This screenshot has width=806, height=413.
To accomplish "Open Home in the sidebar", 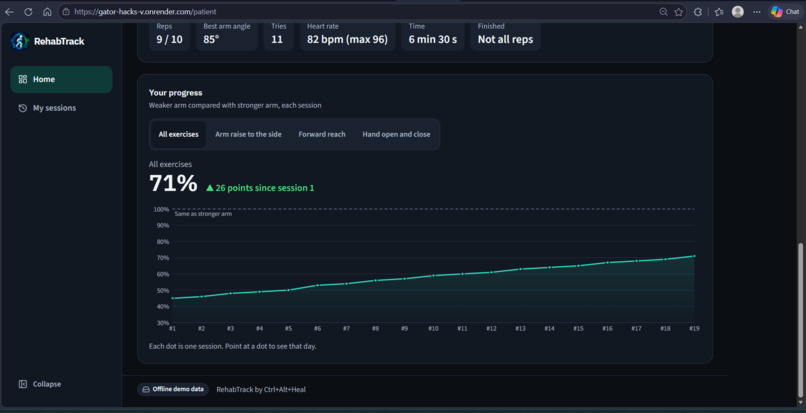I will click(x=61, y=79).
